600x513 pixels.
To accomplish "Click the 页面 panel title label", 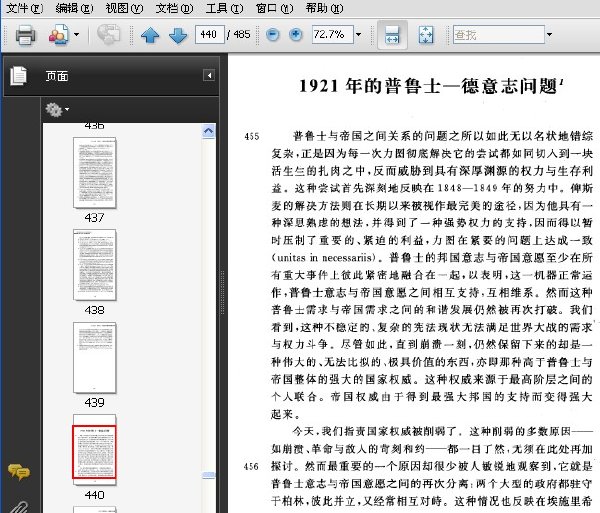I will point(57,76).
